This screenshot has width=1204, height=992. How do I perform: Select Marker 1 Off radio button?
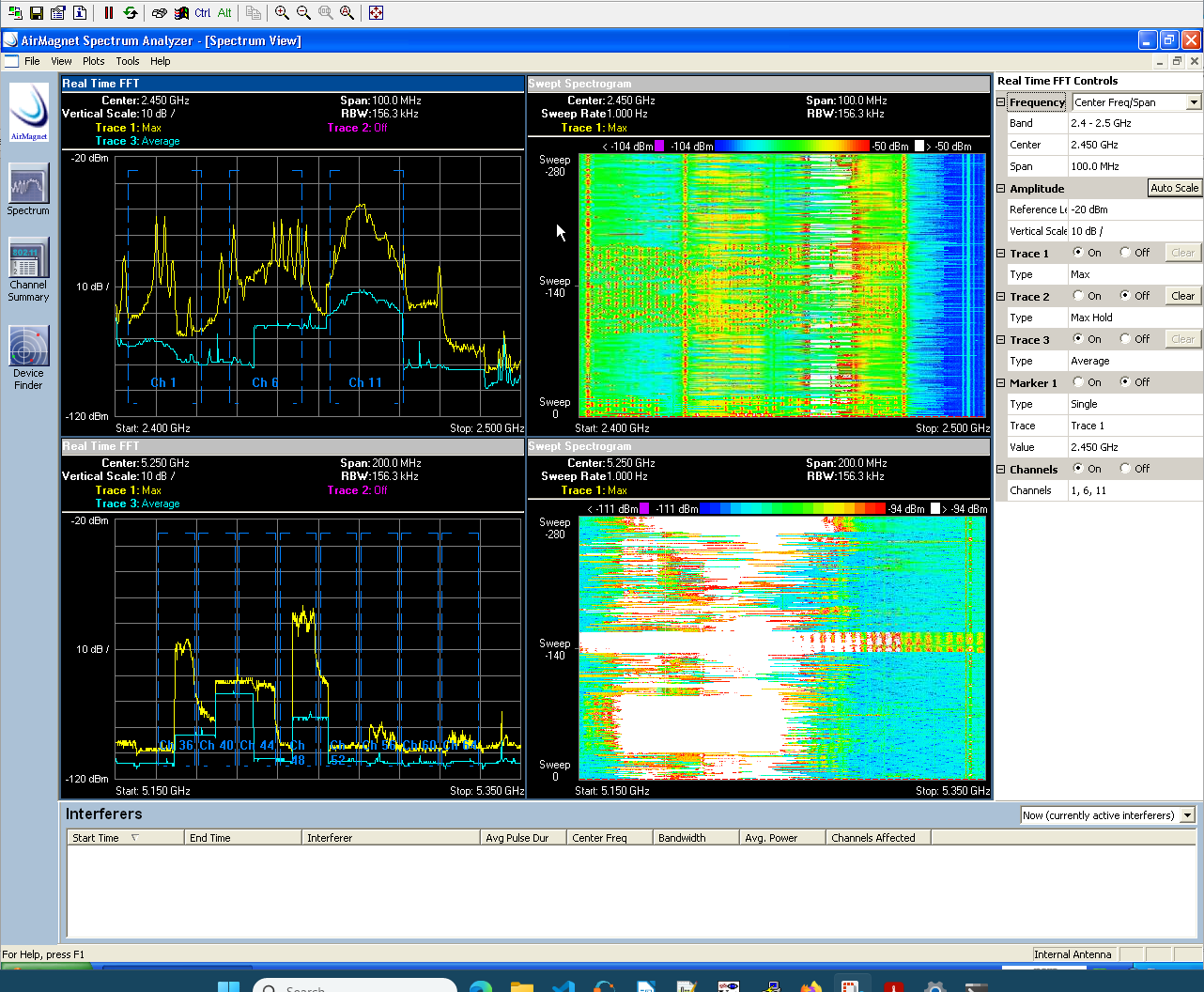click(x=1125, y=382)
